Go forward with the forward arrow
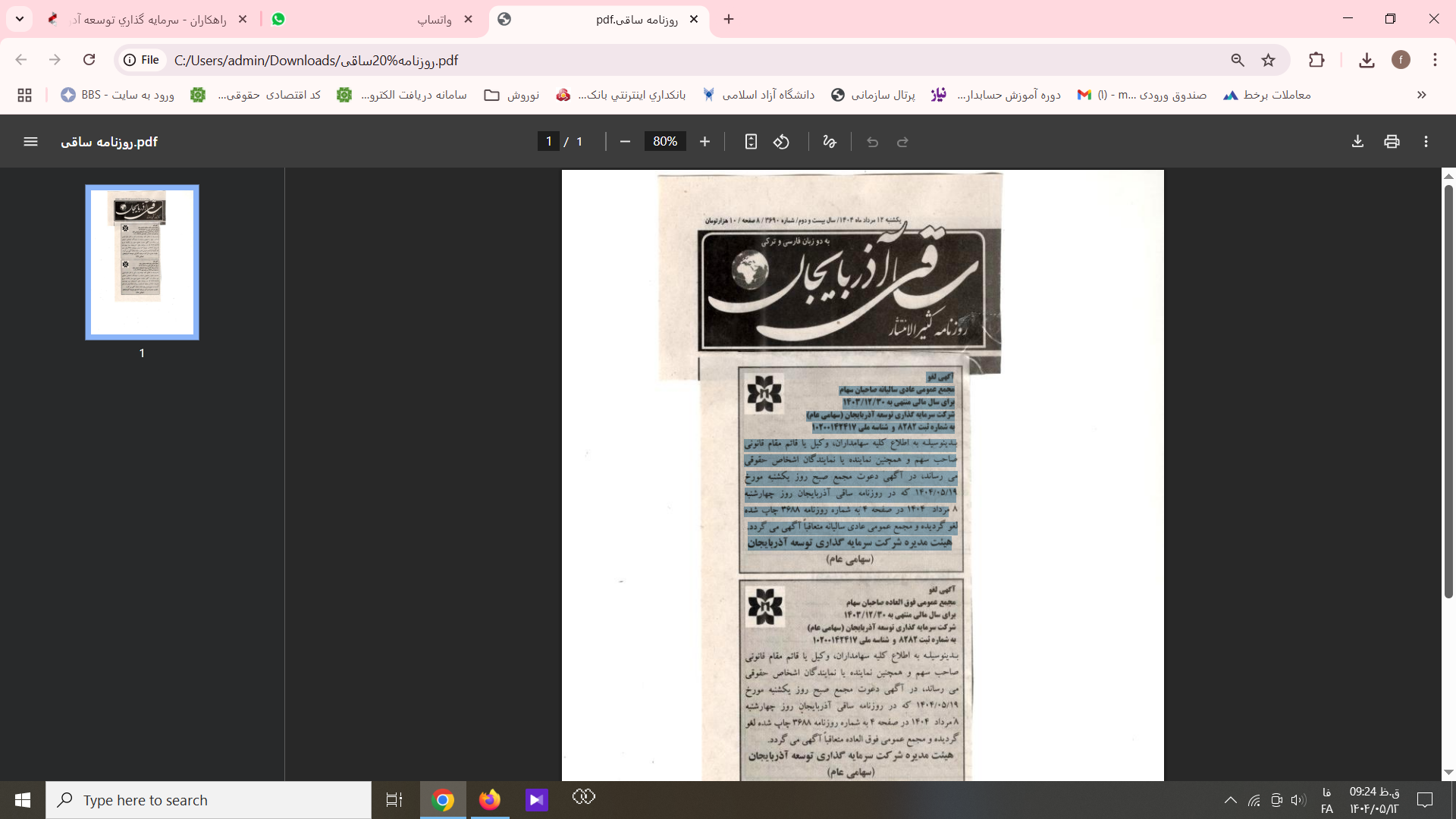This screenshot has width=1456, height=819. [55, 60]
